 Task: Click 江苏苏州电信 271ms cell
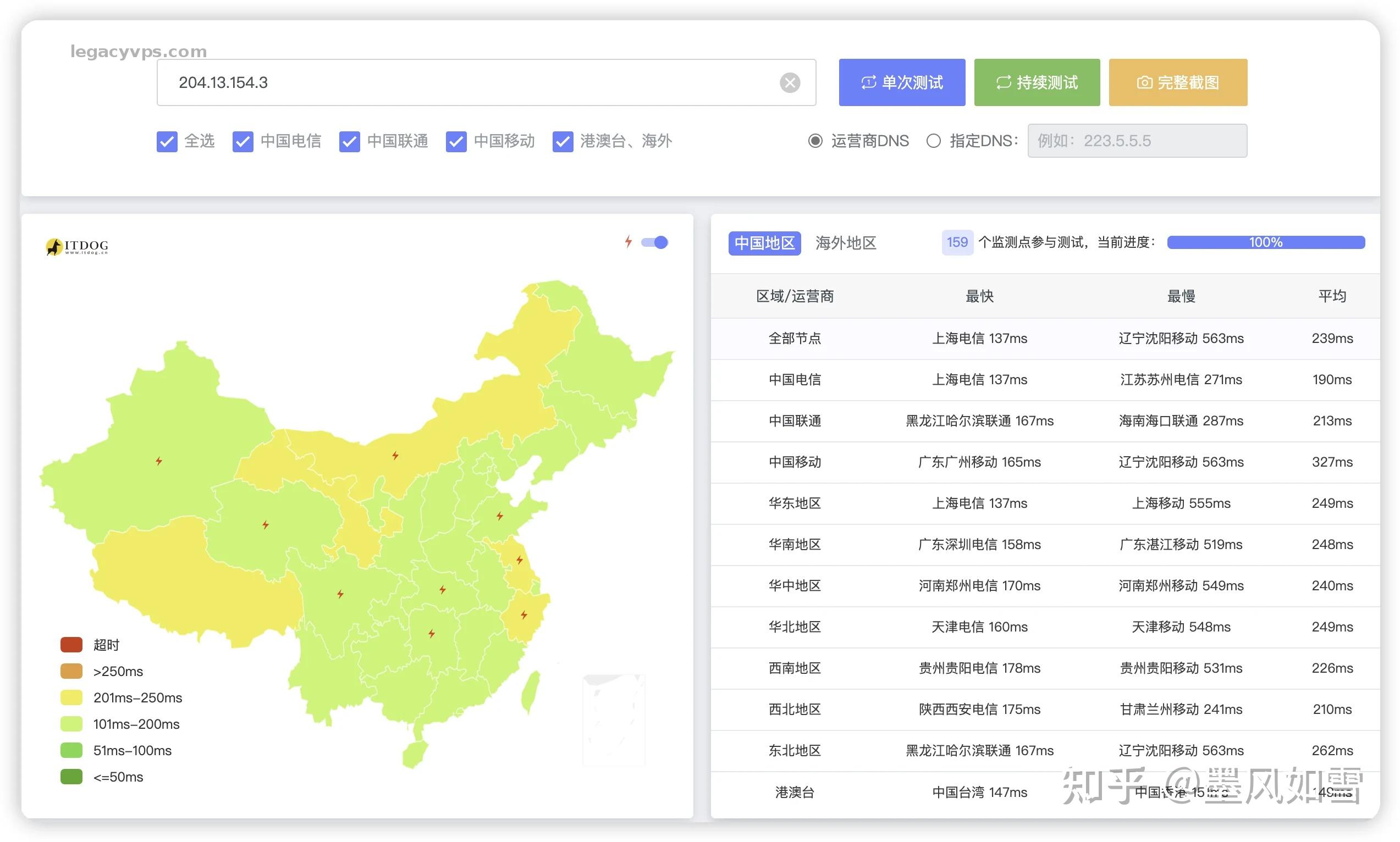pyautogui.click(x=1181, y=380)
